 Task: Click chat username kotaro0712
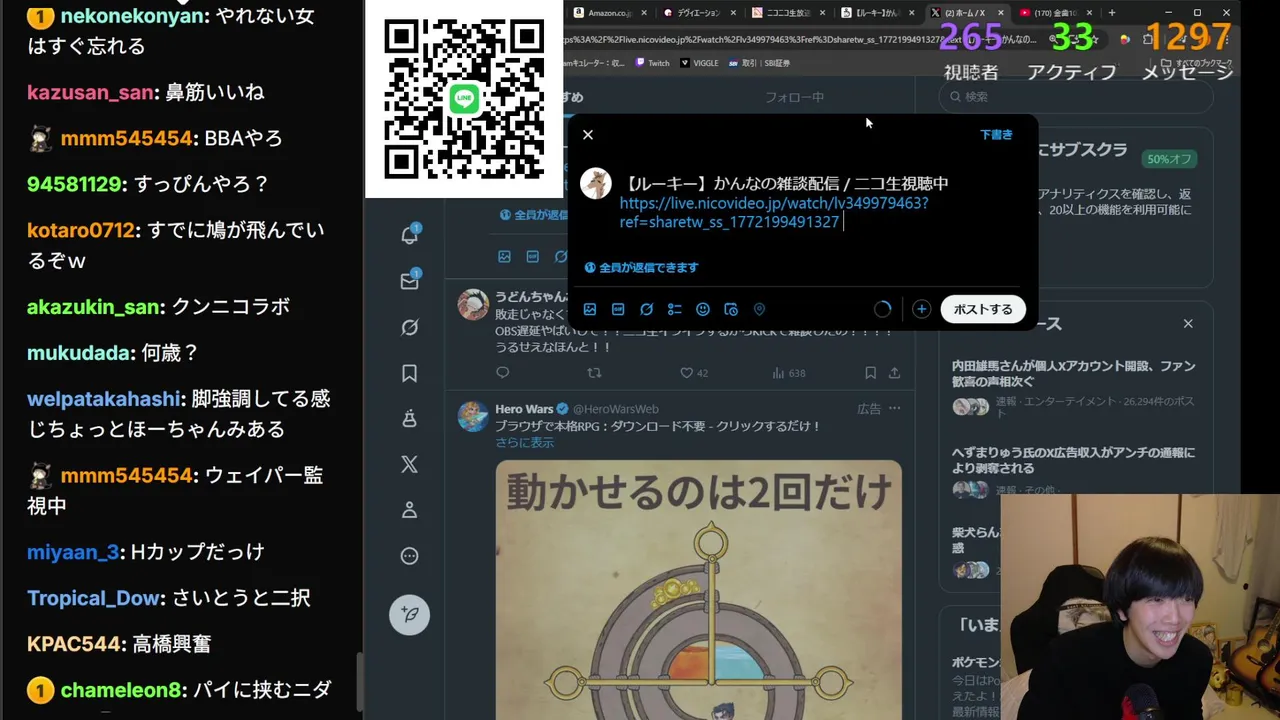click(x=81, y=231)
